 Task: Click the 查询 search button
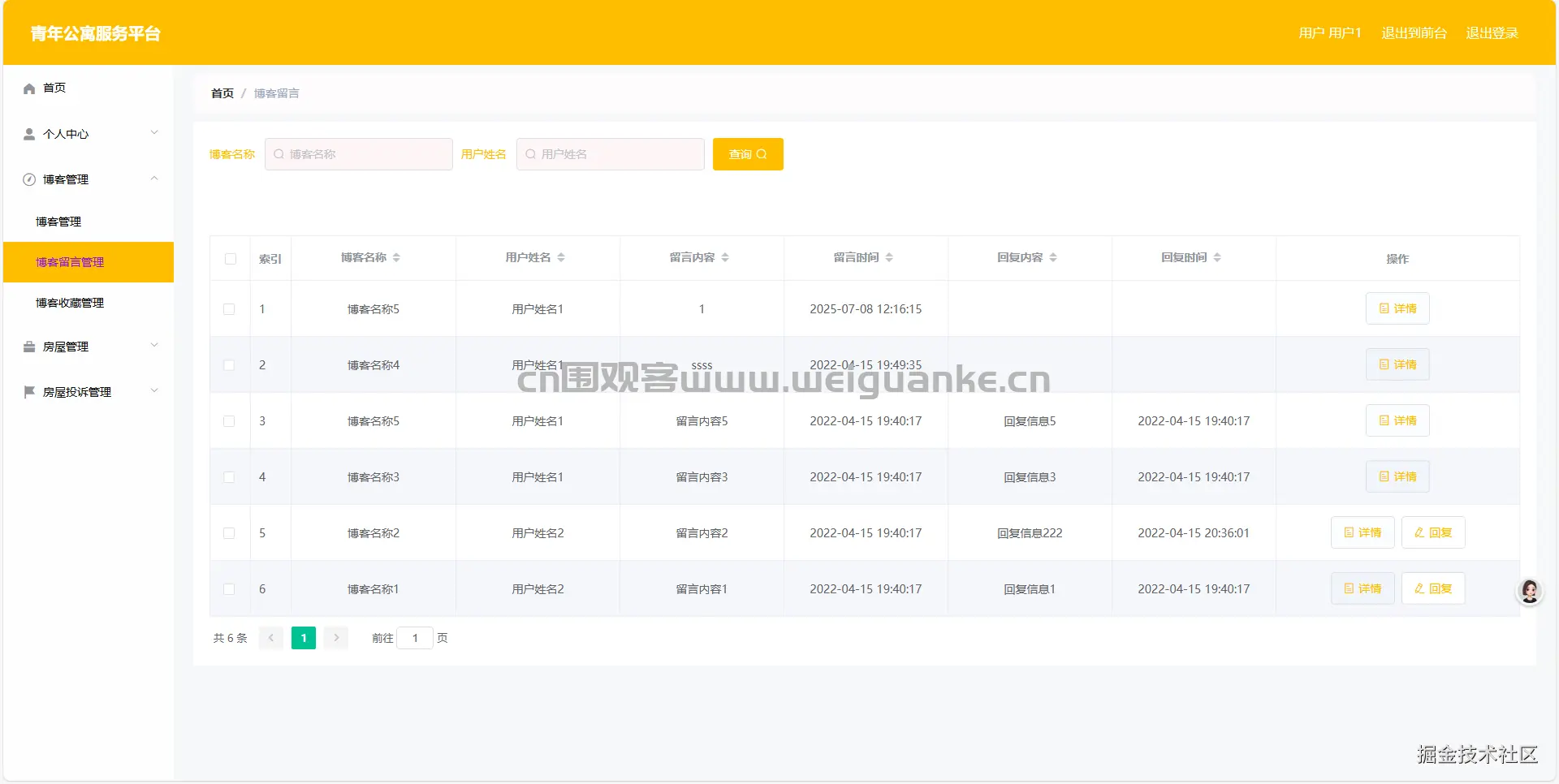coord(748,154)
